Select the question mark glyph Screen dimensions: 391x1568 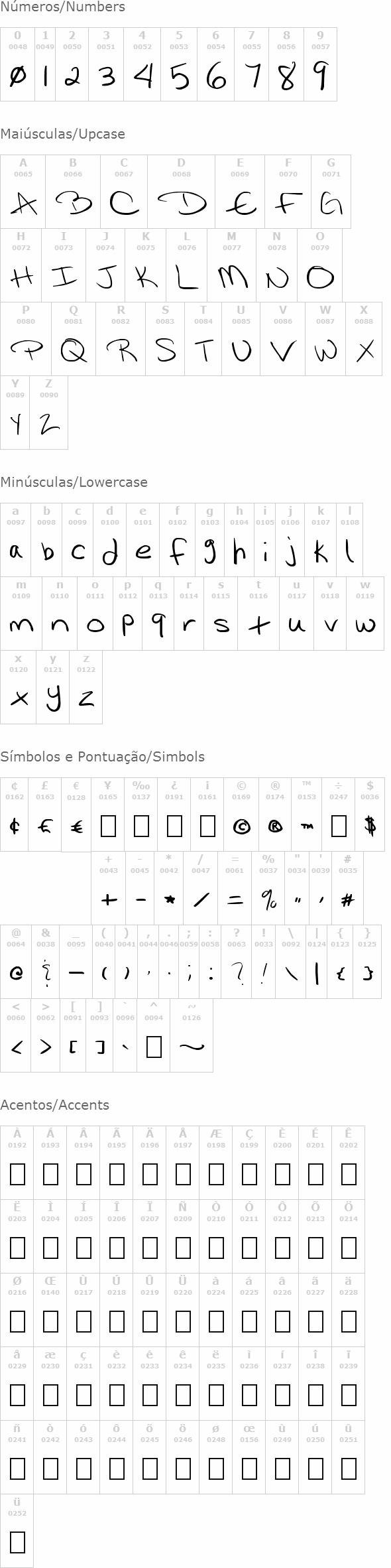click(x=237, y=972)
